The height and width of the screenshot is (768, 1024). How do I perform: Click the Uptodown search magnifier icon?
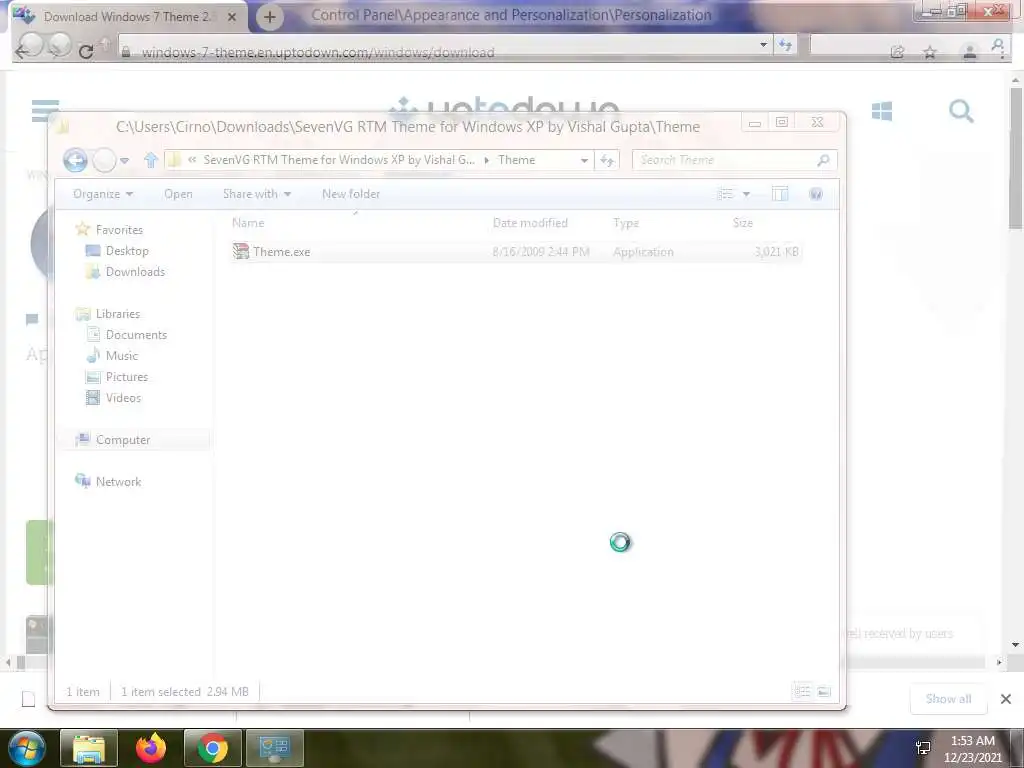tap(961, 111)
